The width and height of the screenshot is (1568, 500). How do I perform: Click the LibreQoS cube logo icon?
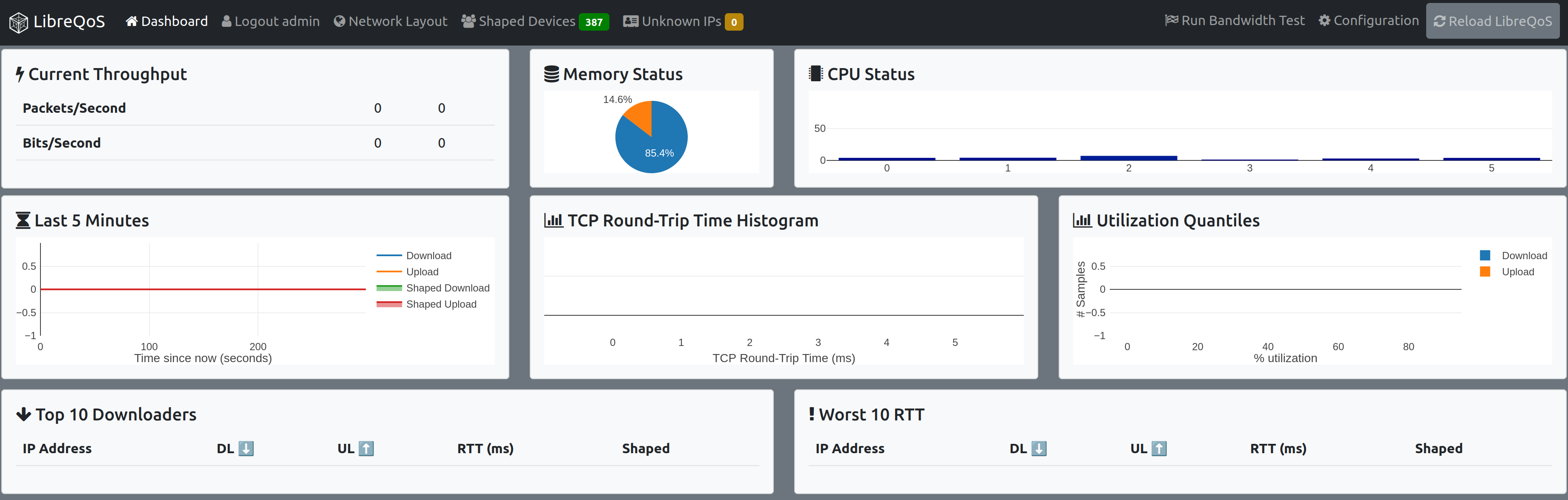tap(18, 21)
